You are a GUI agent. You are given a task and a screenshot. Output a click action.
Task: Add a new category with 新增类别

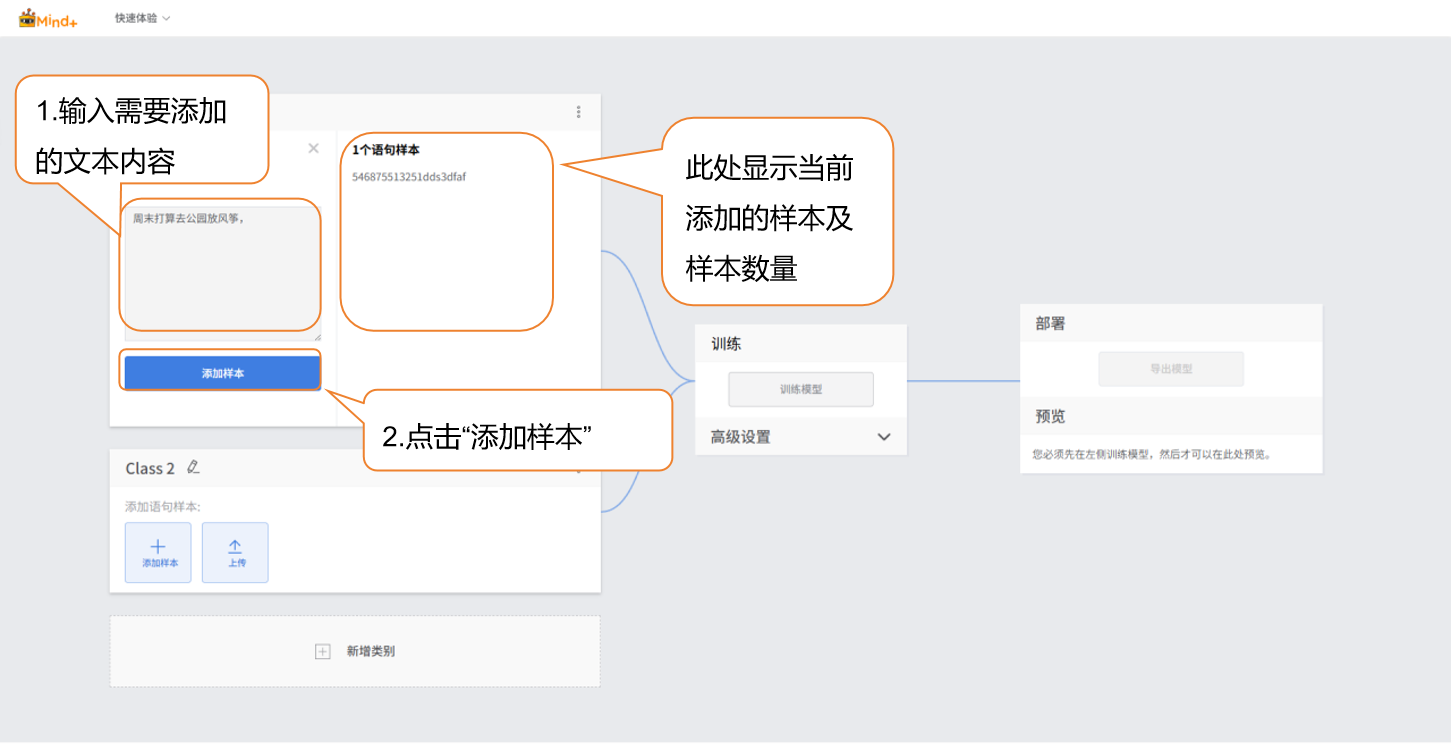point(356,651)
